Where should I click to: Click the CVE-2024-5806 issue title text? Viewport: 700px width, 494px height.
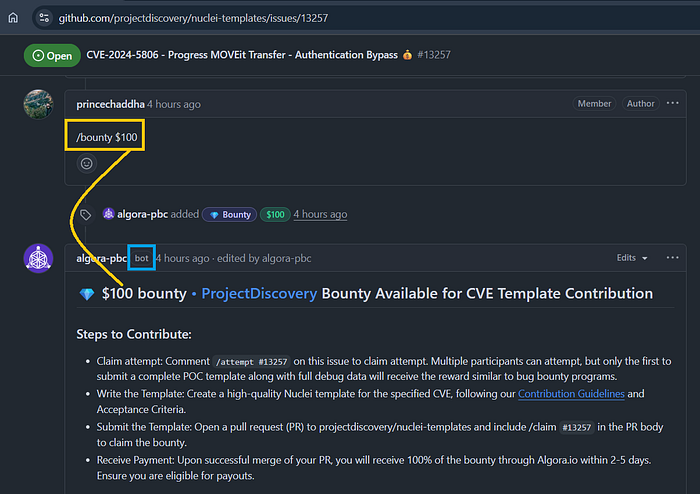pyautogui.click(x=242, y=54)
